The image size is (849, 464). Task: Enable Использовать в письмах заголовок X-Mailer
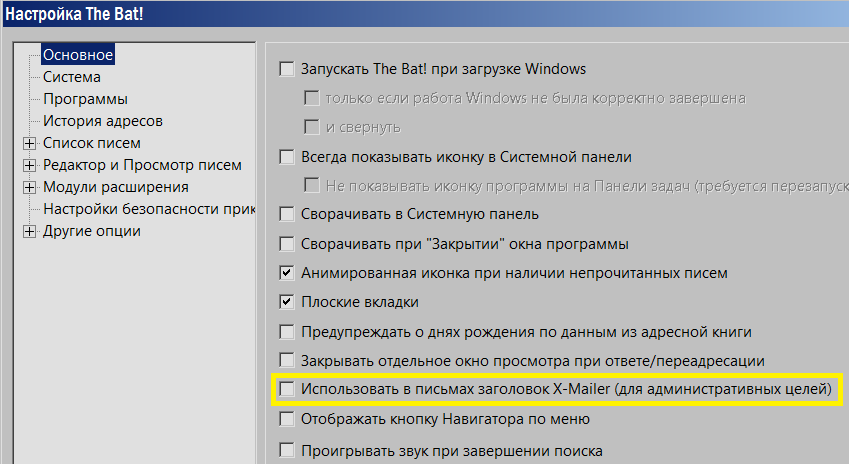click(286, 389)
